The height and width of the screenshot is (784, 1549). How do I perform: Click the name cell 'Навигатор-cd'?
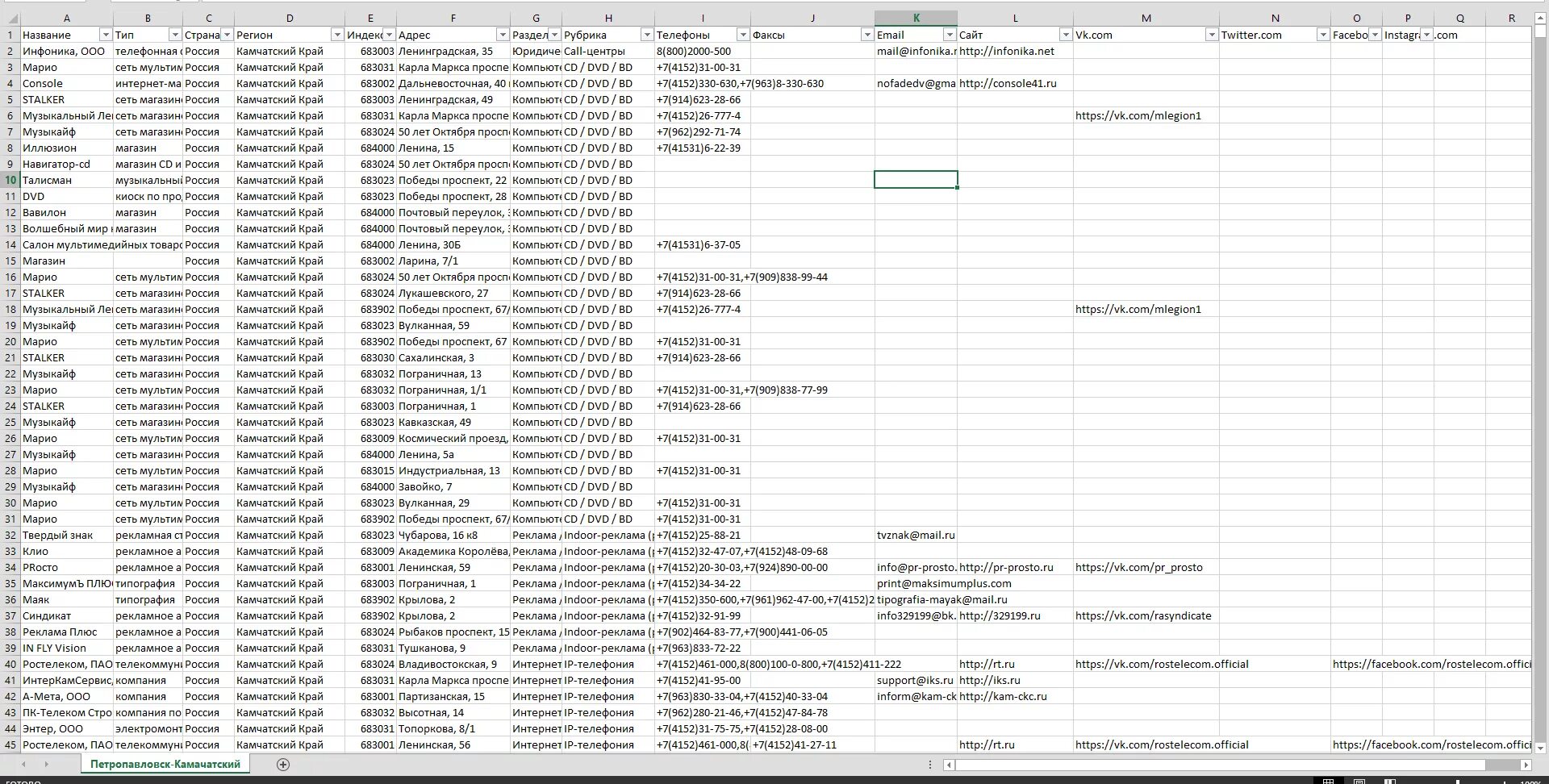click(67, 164)
